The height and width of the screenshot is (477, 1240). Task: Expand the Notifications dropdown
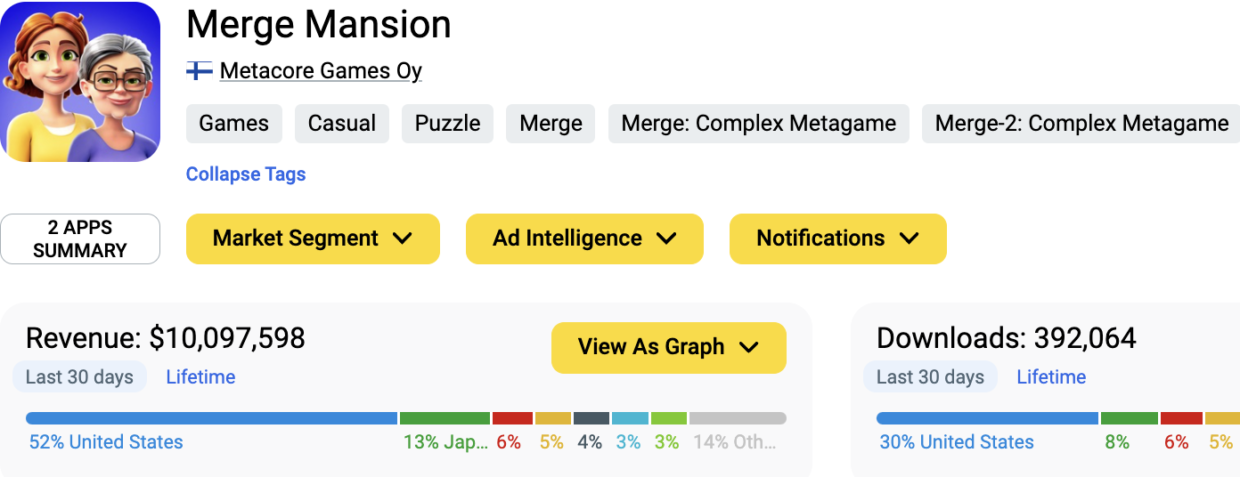tap(837, 239)
